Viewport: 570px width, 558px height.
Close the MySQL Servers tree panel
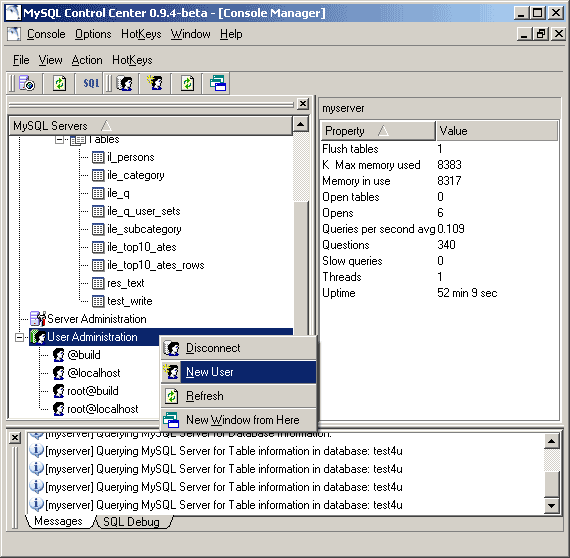[x=303, y=104]
